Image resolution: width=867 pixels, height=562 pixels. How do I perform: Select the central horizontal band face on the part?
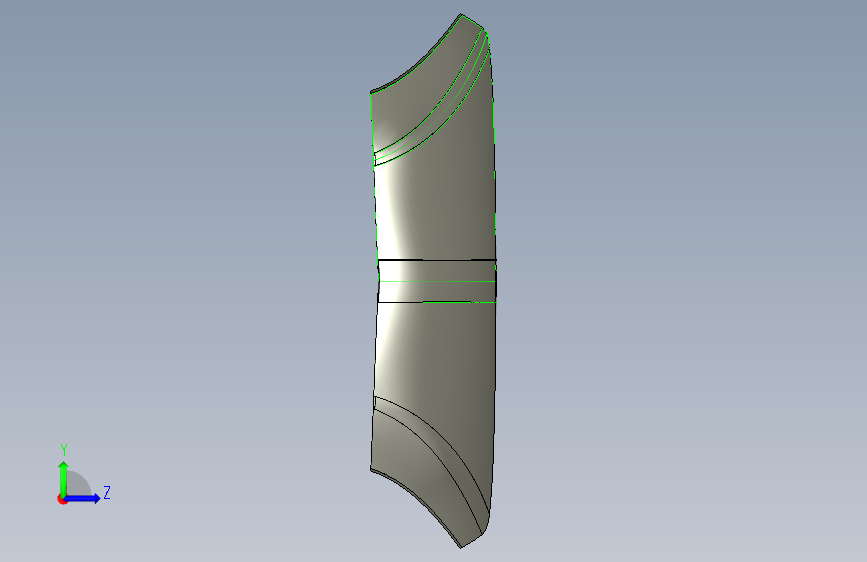pos(437,281)
